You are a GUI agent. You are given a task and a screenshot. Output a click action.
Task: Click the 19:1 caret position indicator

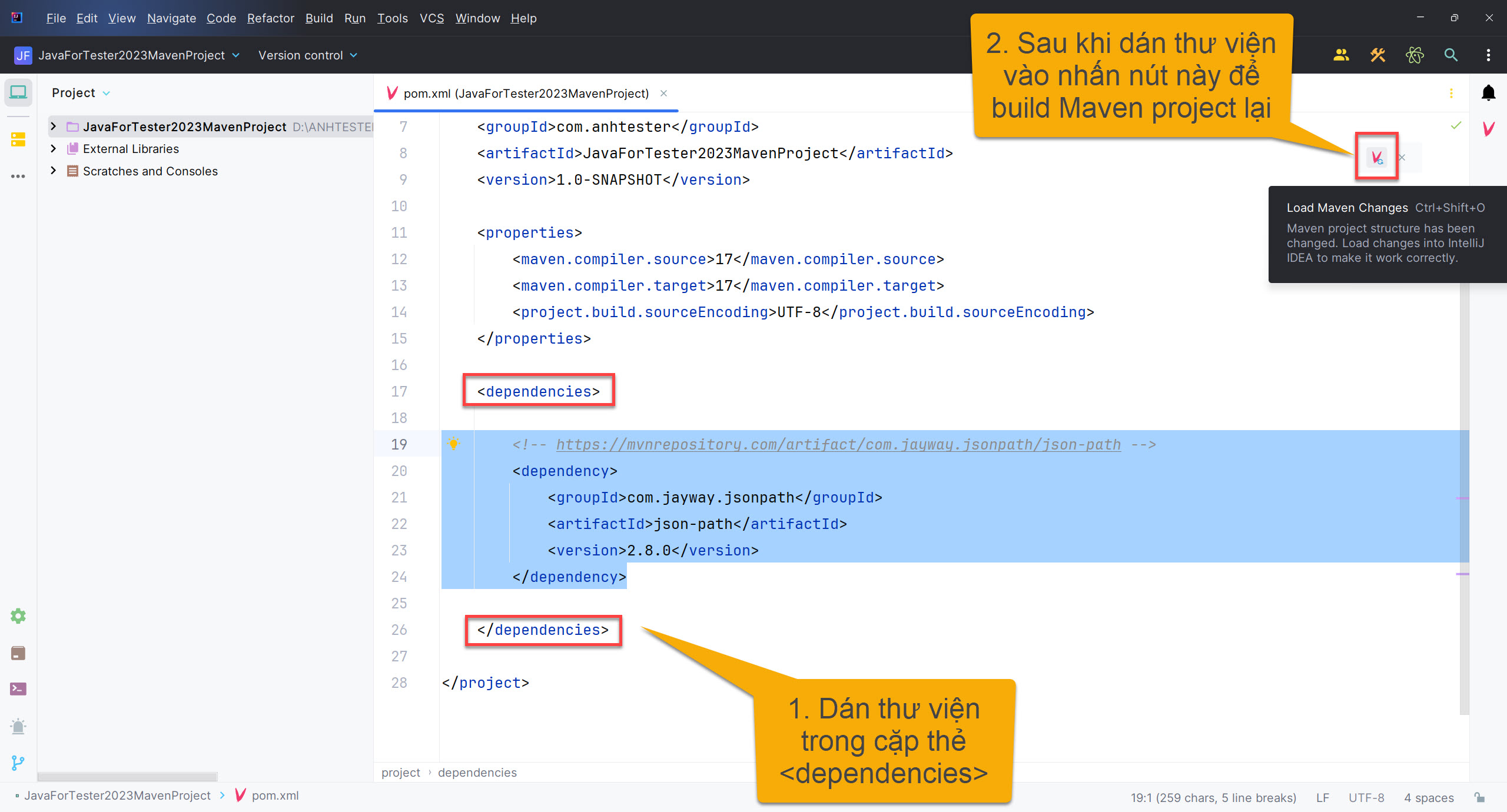pos(1213,798)
